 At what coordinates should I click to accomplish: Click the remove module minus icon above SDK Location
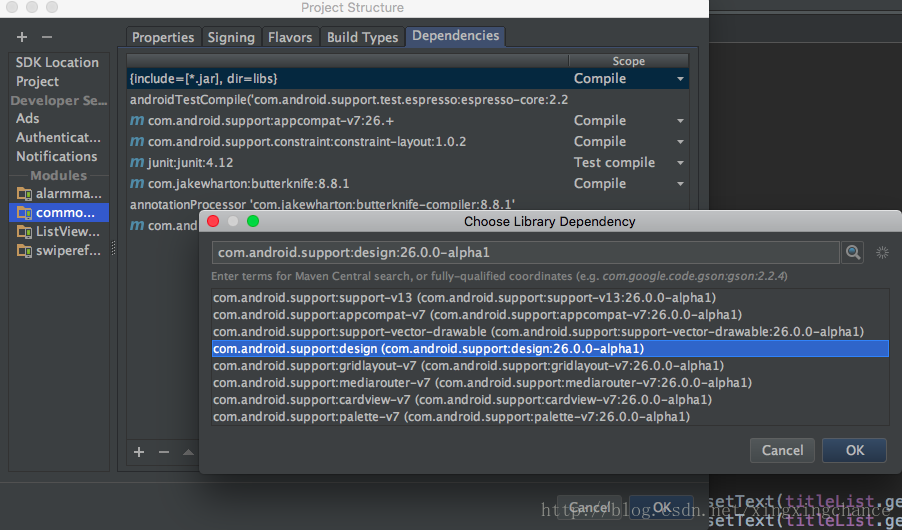click(x=47, y=37)
